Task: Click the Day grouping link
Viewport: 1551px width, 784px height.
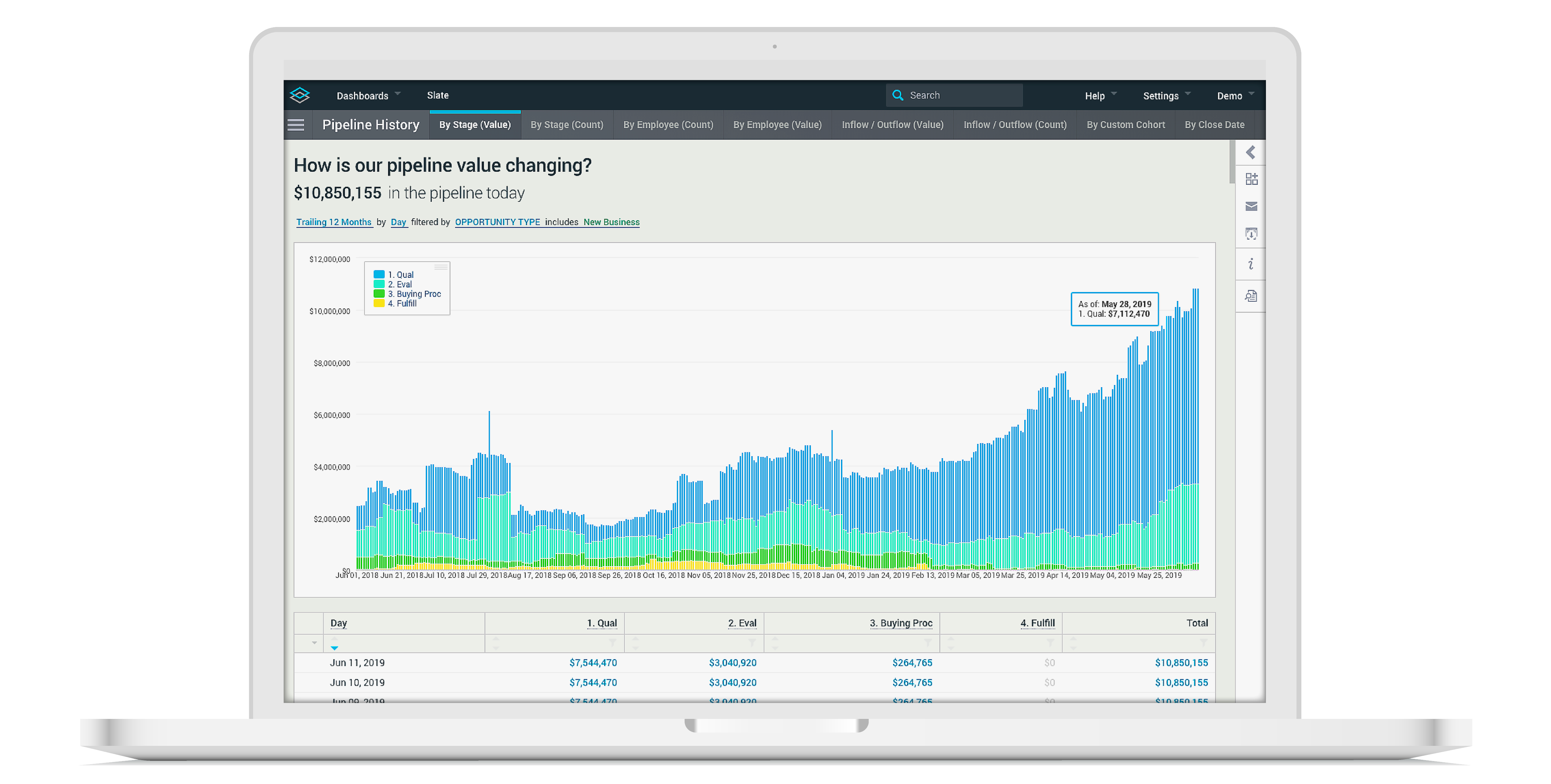Action: (x=399, y=222)
